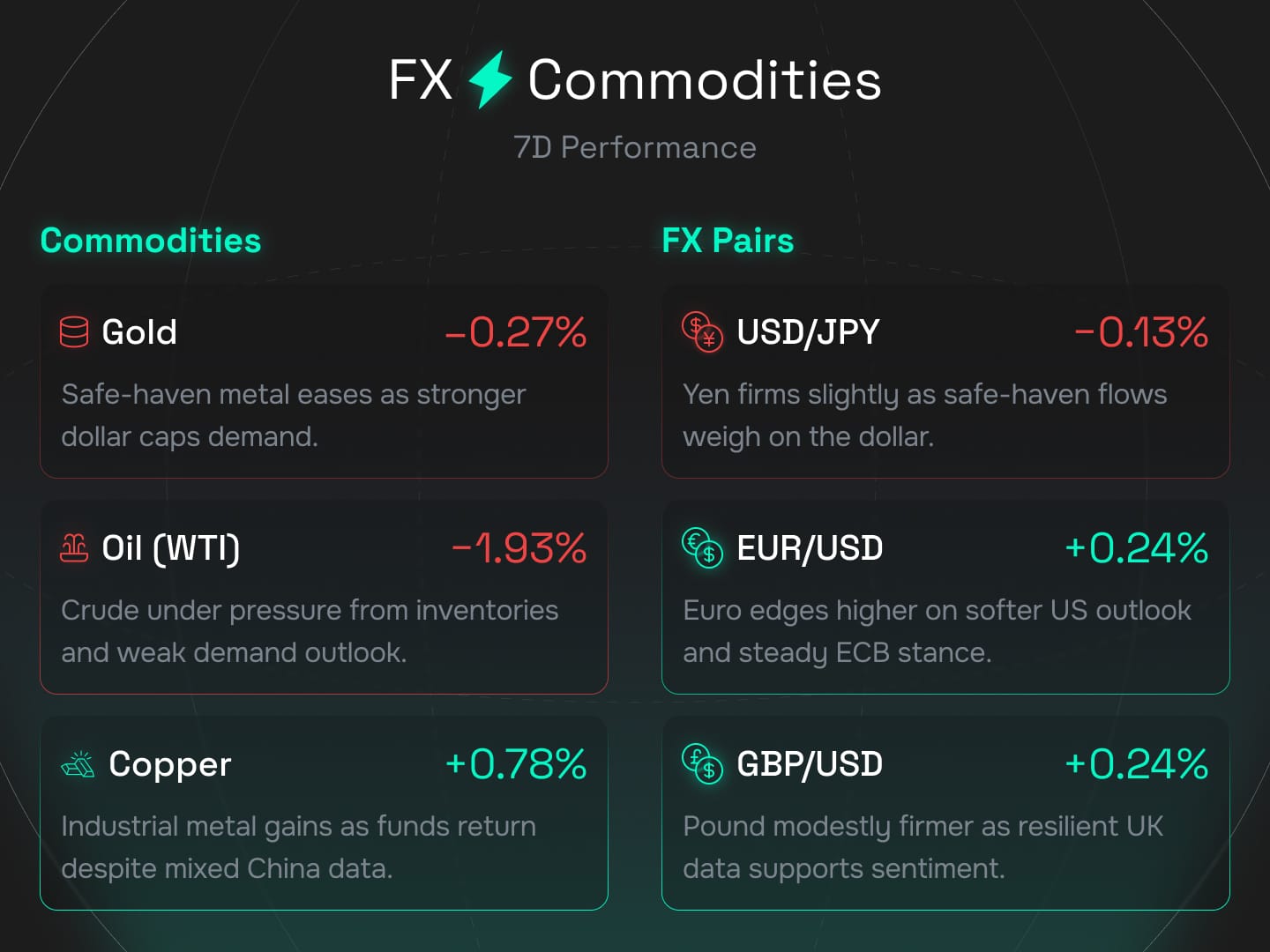
Task: Click USD/JPY's -0.13% change value
Action: pyautogui.click(x=1141, y=332)
